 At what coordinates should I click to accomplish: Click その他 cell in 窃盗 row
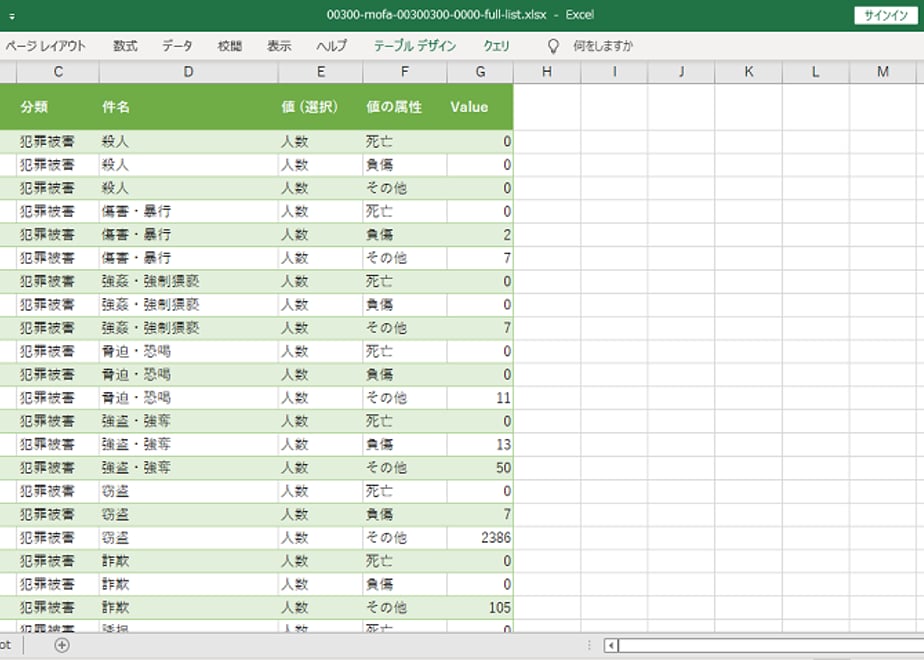click(x=405, y=537)
